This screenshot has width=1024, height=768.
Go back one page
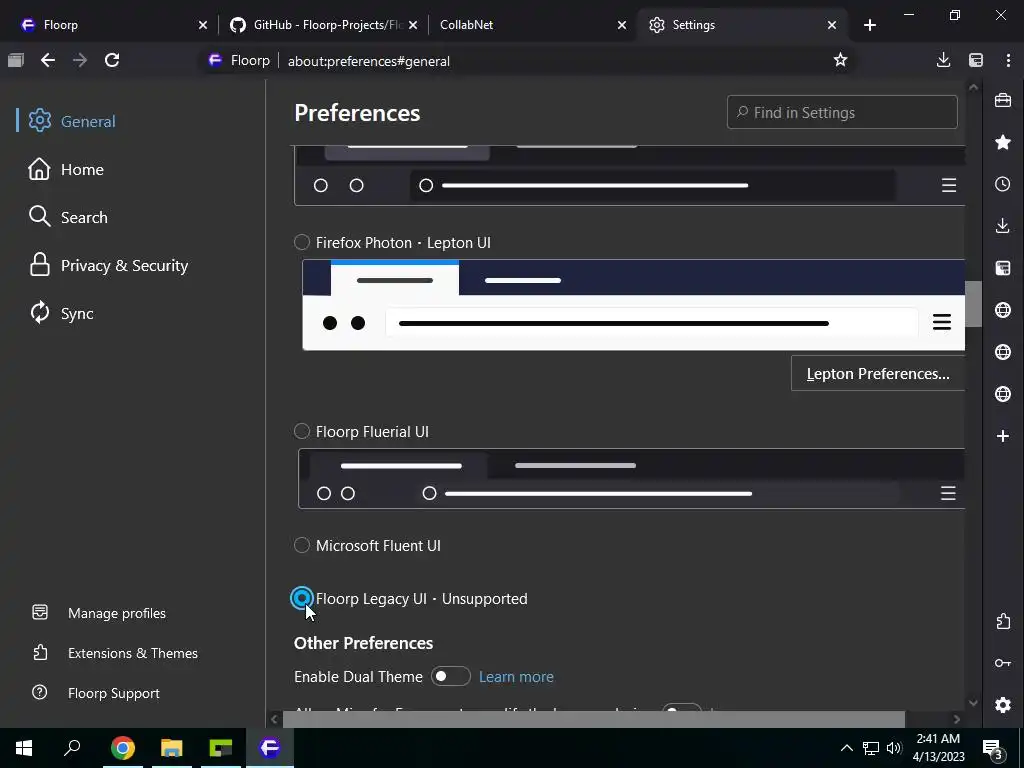click(48, 60)
